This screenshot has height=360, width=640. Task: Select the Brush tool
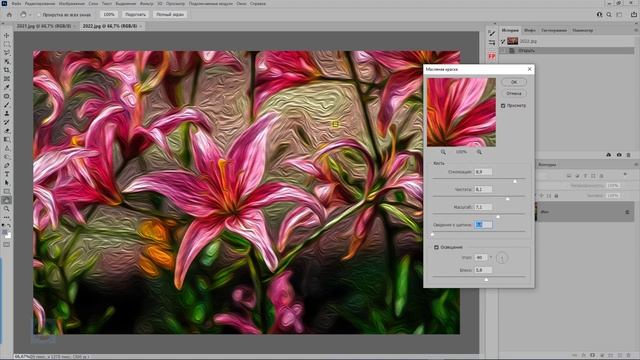tap(7, 105)
